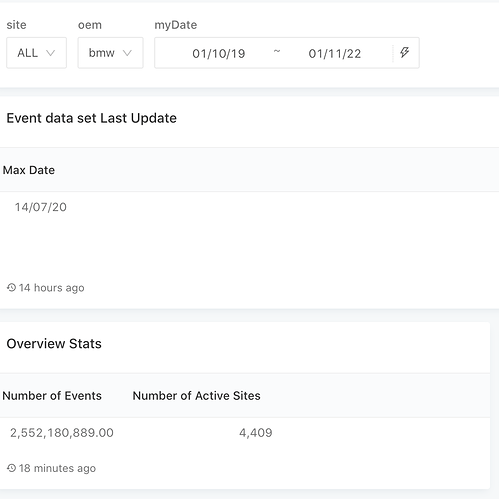Image resolution: width=499 pixels, height=499 pixels.
Task: Edit the start date 01/10/19
Action: (x=219, y=53)
